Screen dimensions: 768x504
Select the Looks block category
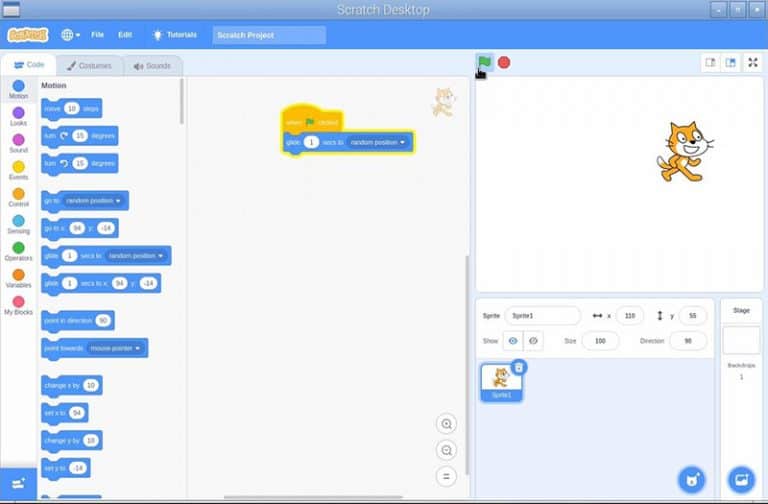coord(18,117)
